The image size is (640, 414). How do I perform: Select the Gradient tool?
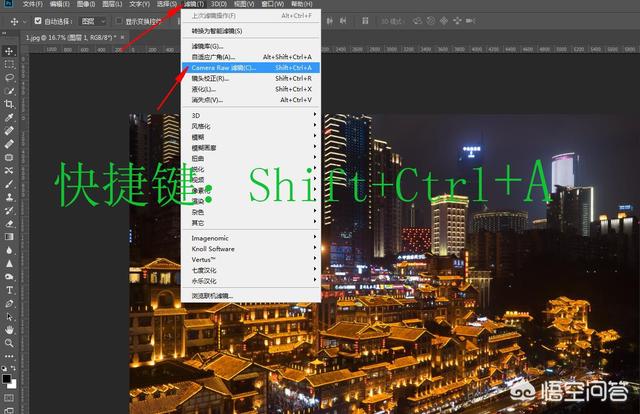tap(9, 236)
